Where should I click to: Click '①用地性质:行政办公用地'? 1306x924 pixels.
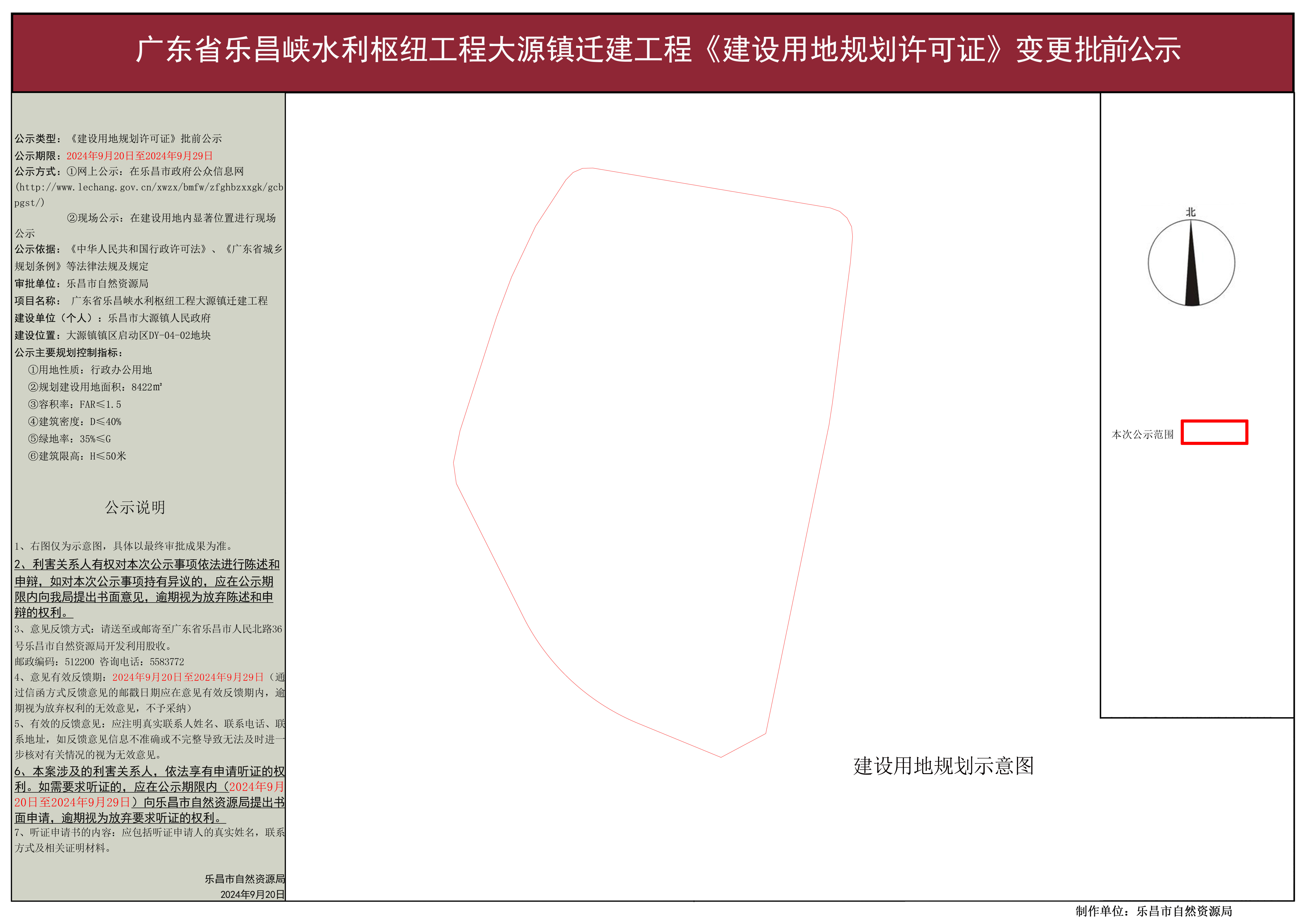pos(90,370)
